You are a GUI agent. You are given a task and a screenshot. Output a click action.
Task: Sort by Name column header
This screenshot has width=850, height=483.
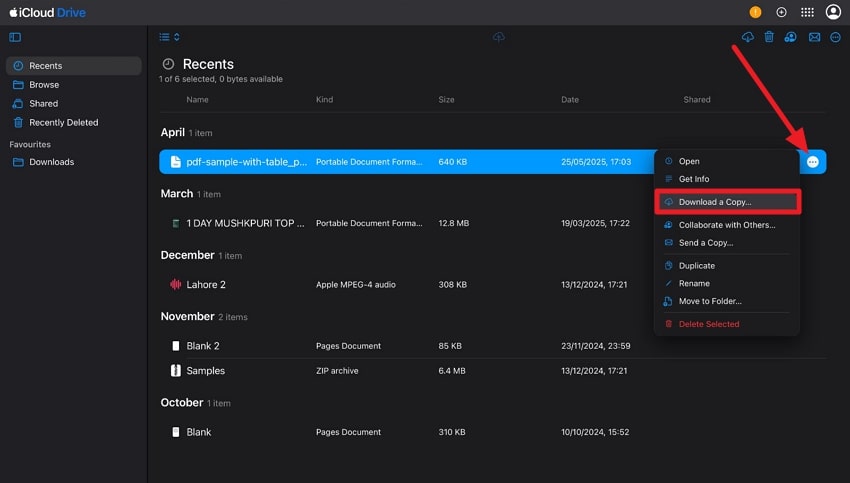(197, 100)
